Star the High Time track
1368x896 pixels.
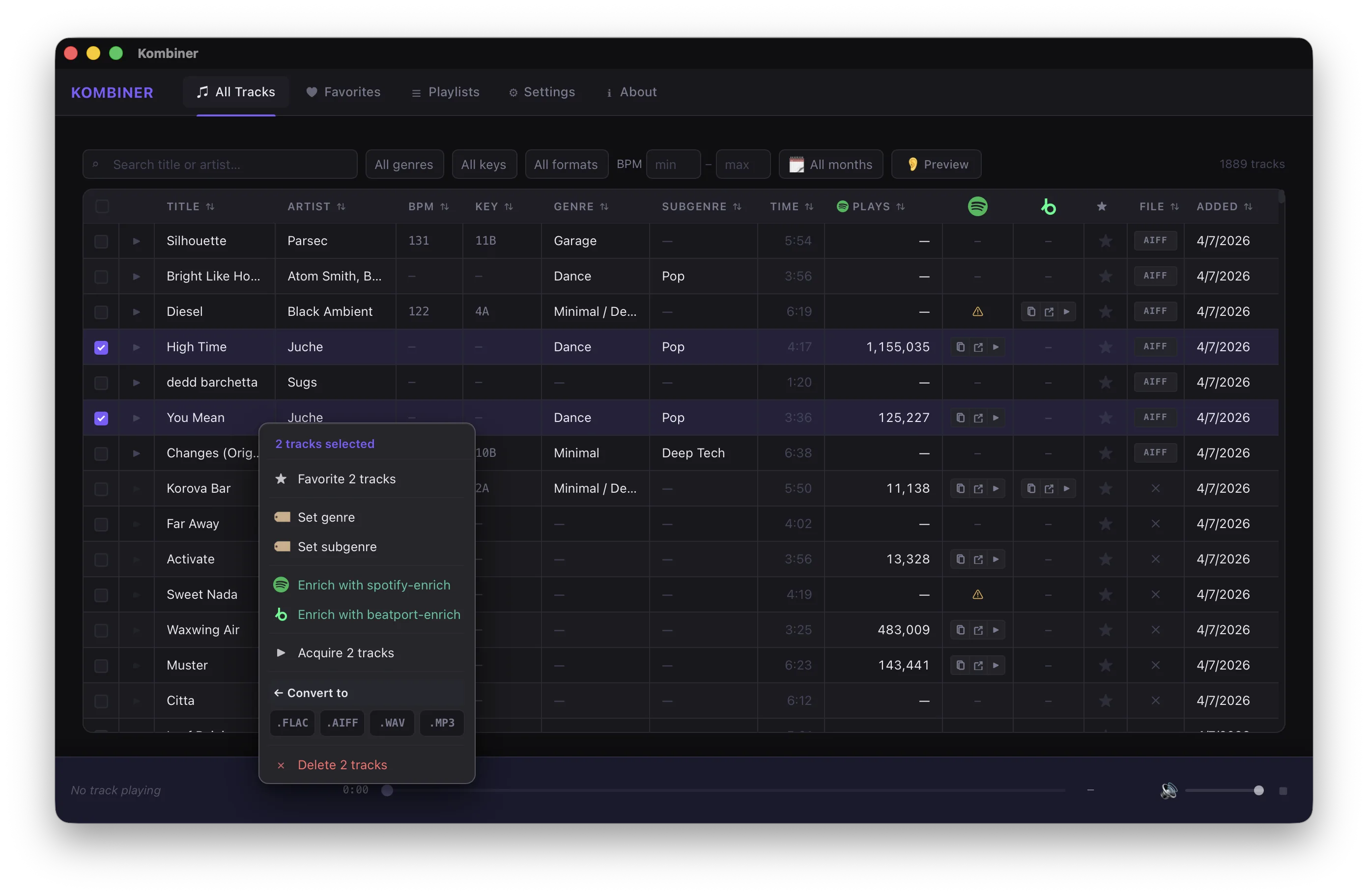1105,347
